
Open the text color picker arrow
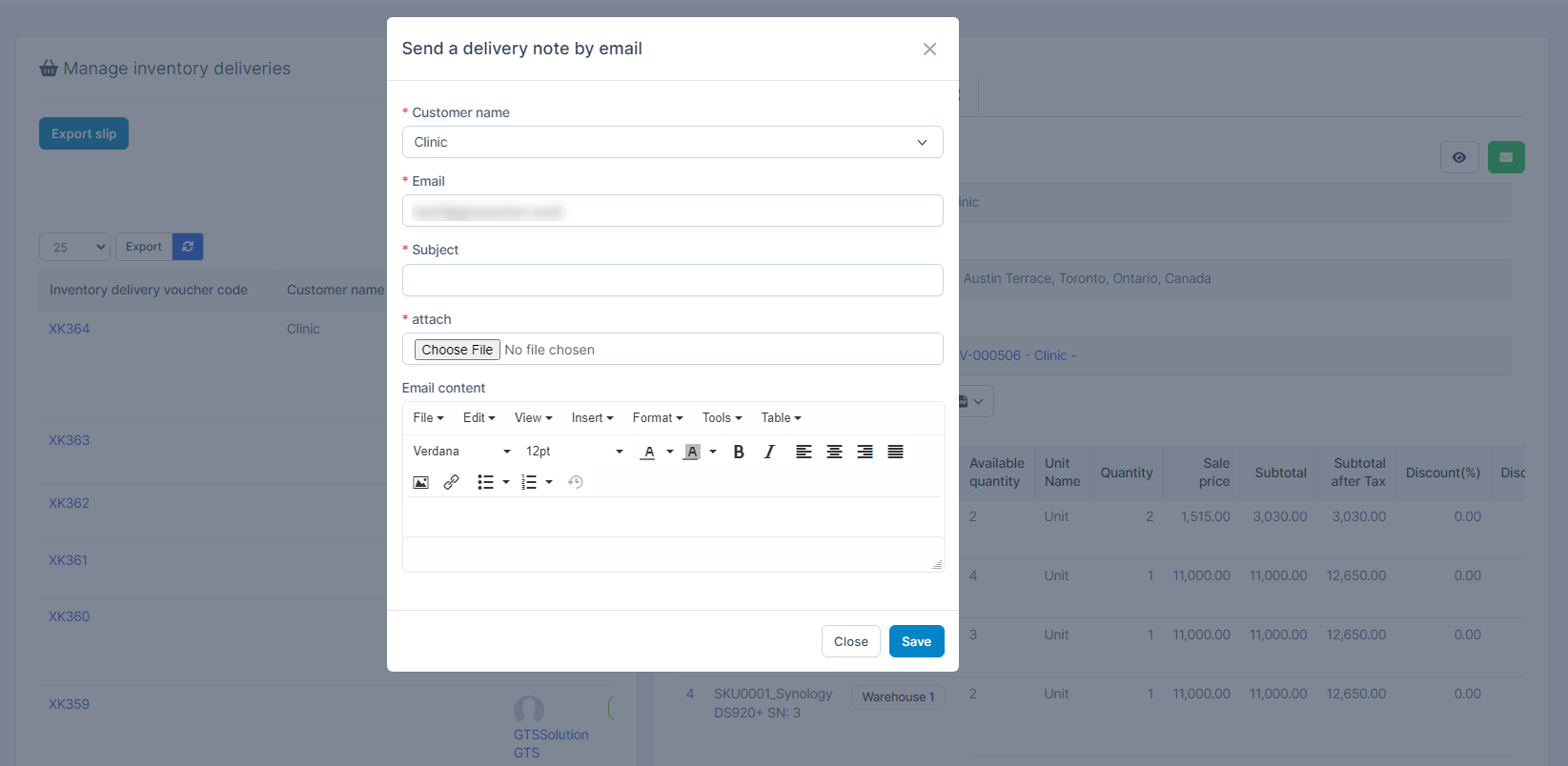(670, 452)
